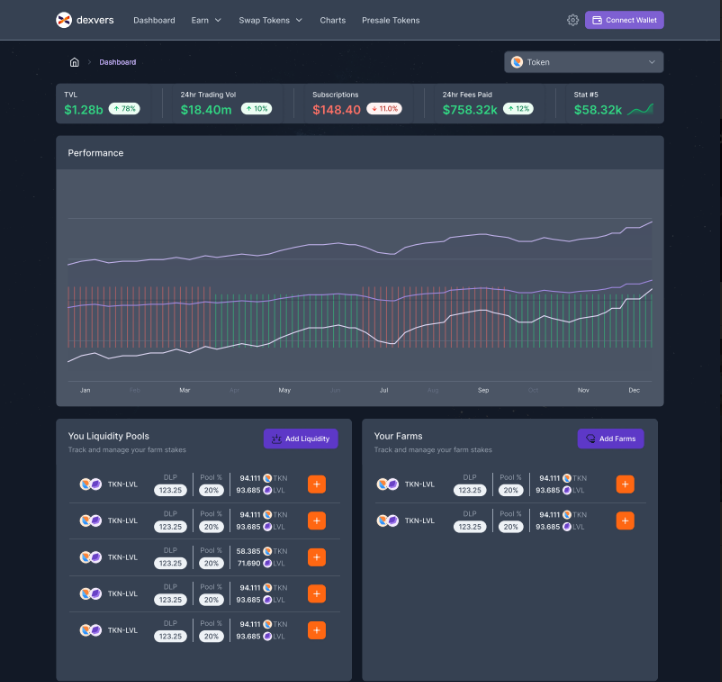Expand the Earn dropdown menu

coord(206,20)
